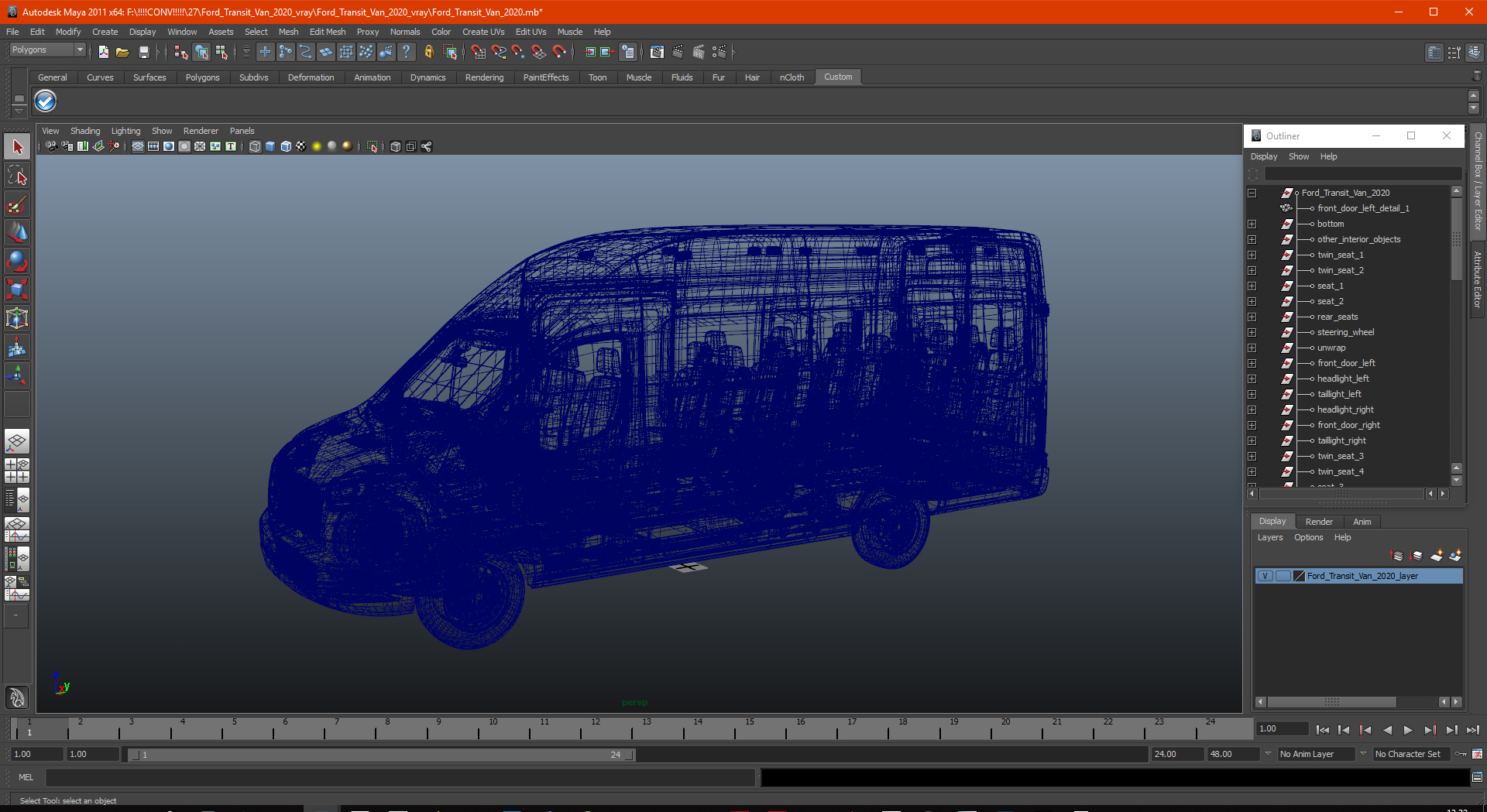Screen dimensions: 1487x812
Task: Click Options in layer editor
Action: (x=1309, y=537)
